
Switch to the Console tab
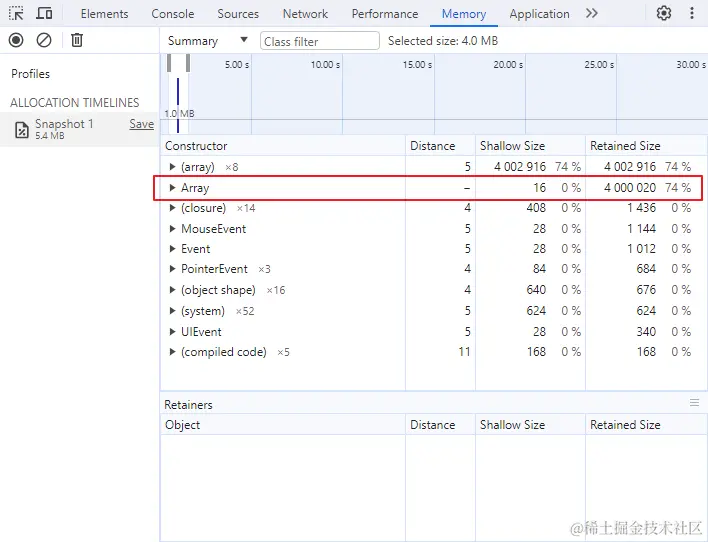click(x=172, y=14)
